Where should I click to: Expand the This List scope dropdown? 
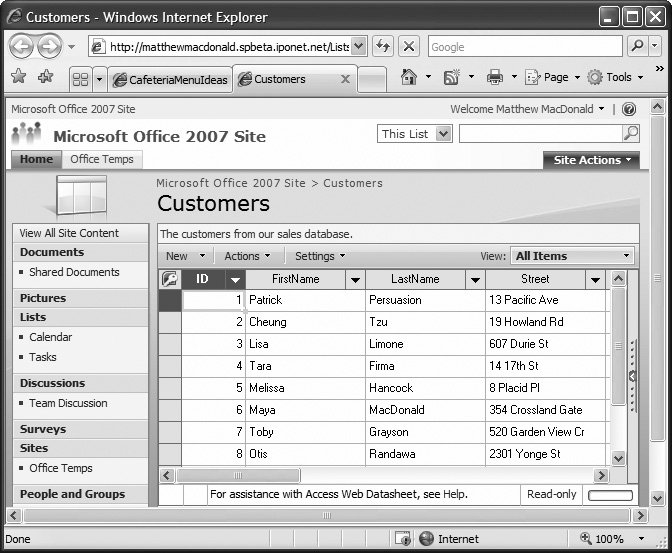tap(444, 134)
